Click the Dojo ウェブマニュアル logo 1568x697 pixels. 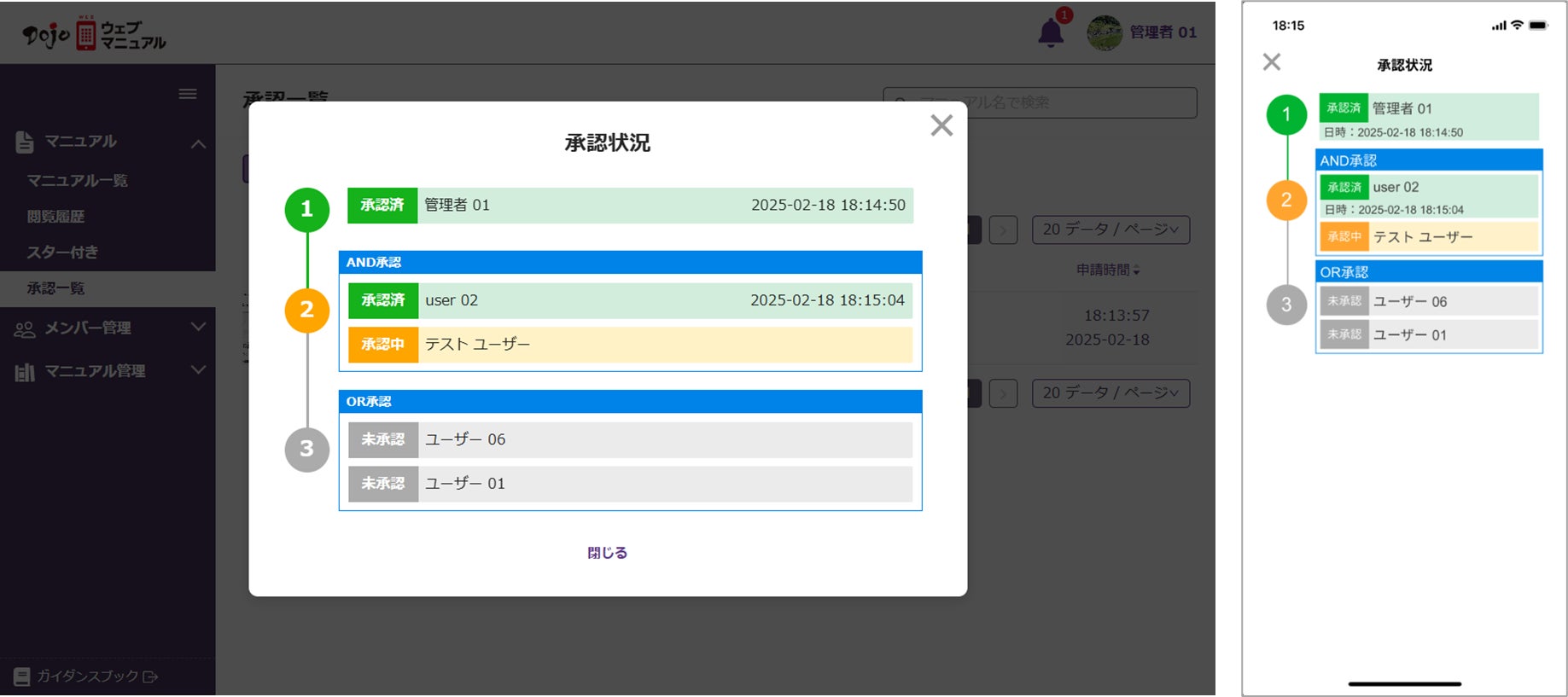94,34
